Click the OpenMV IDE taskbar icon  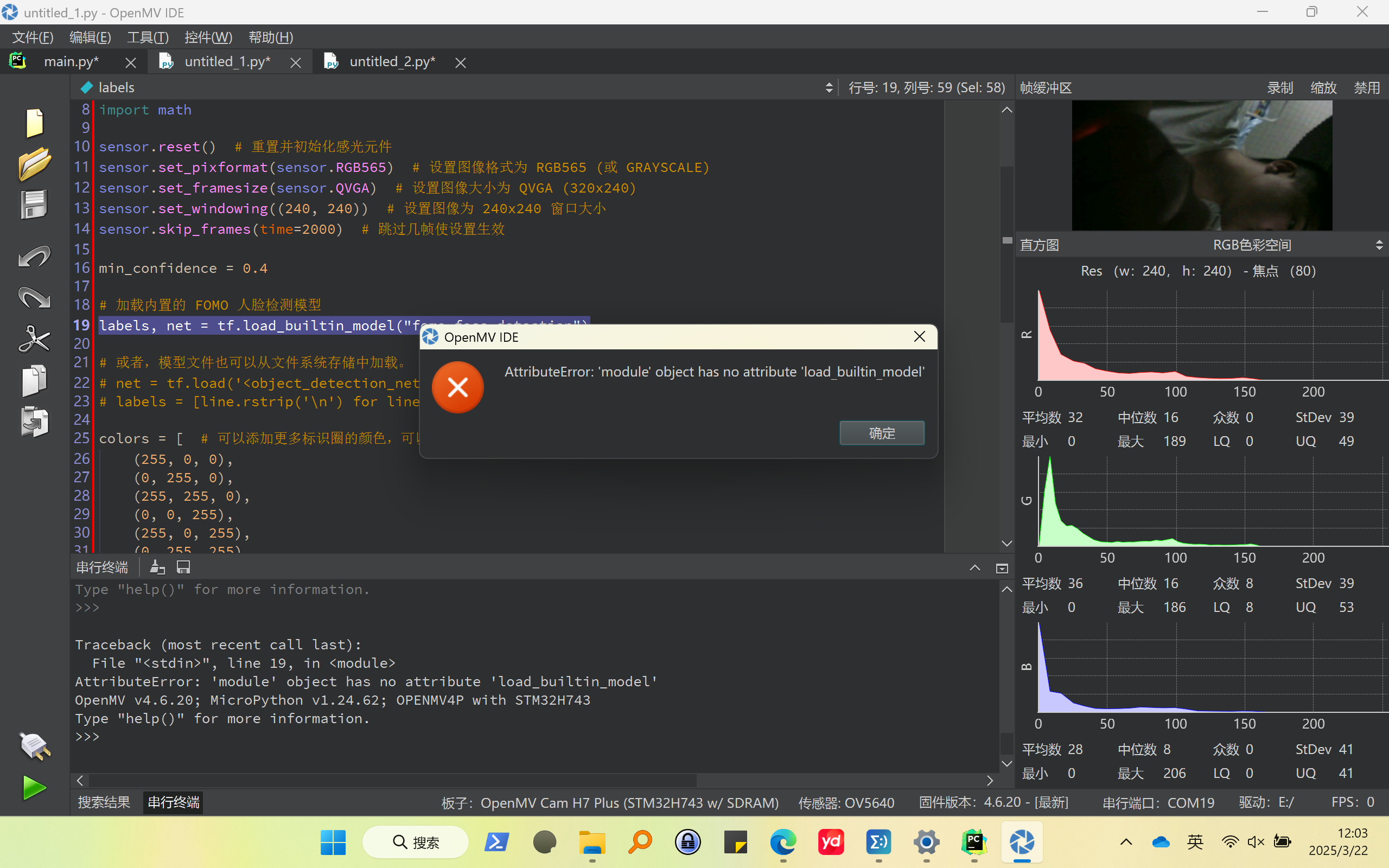click(1022, 842)
